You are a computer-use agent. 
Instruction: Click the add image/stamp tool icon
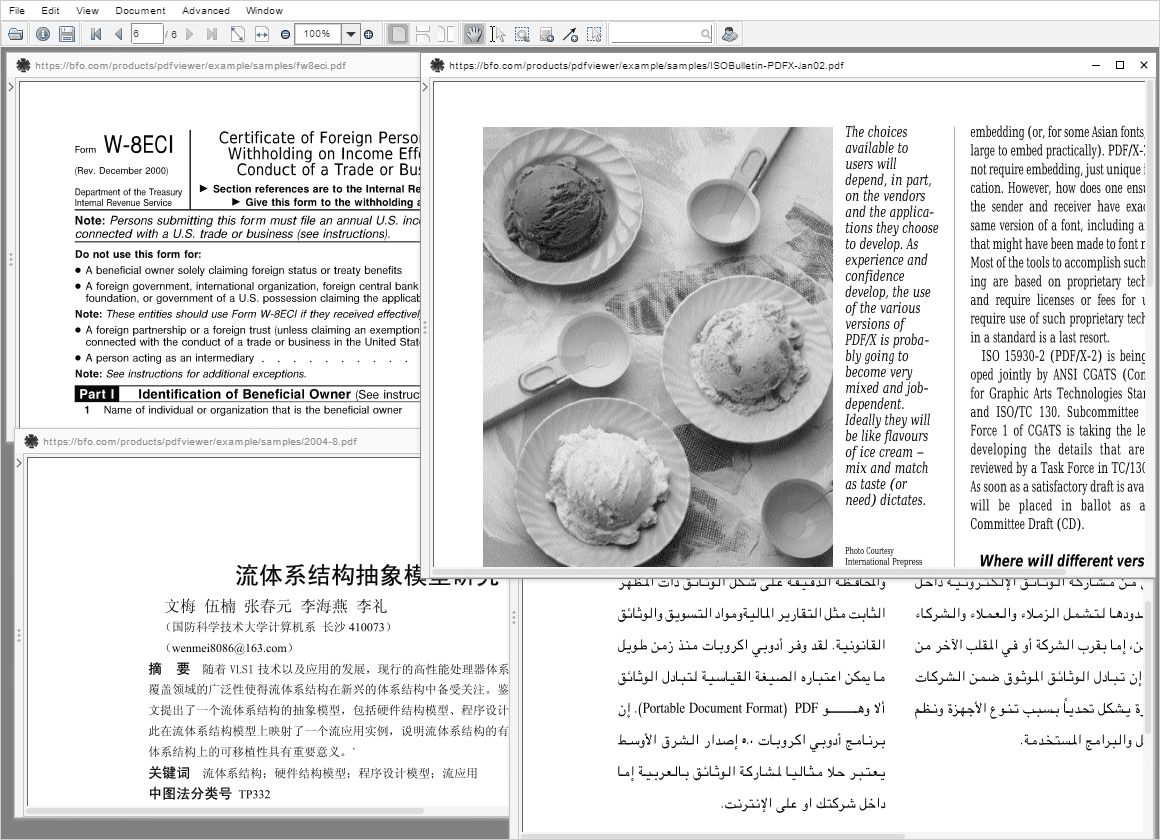click(x=547, y=34)
